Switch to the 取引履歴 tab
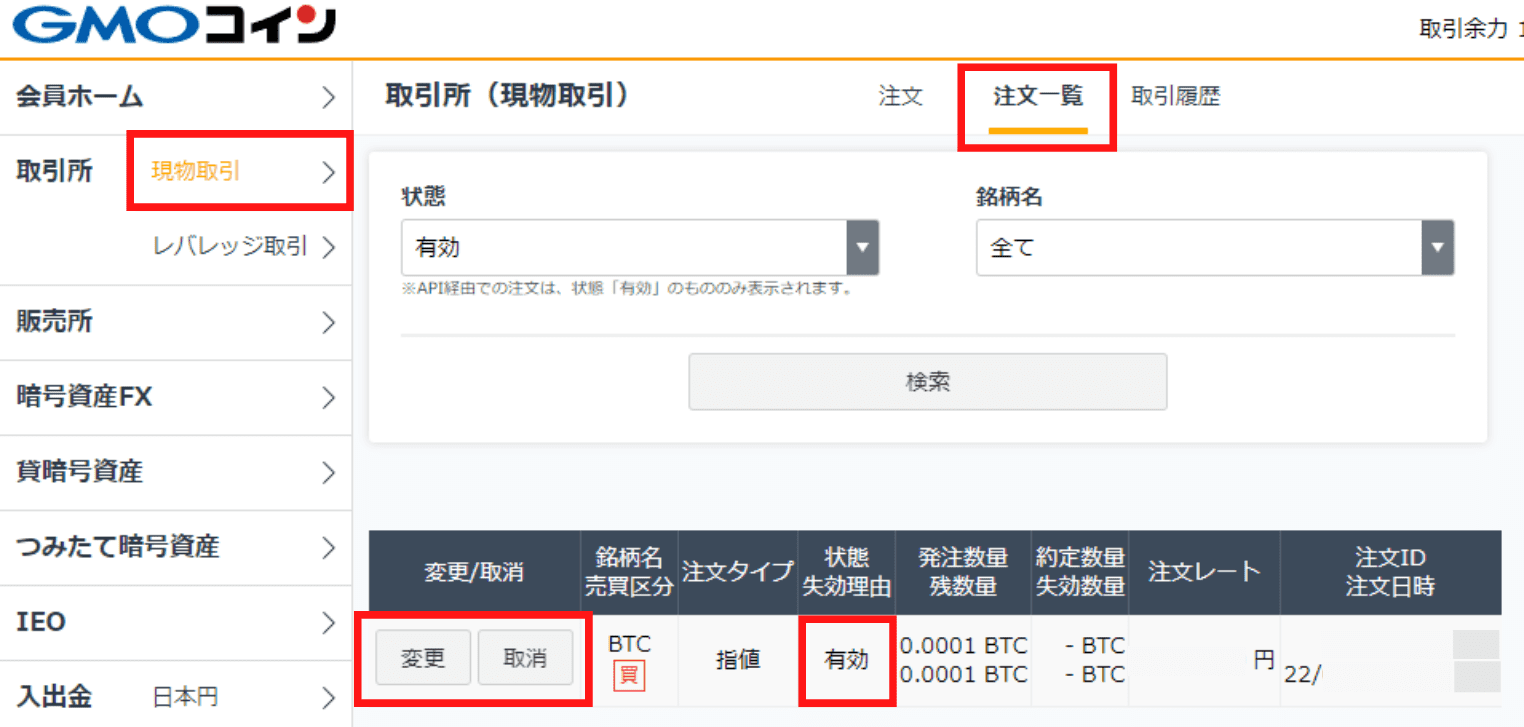Image resolution: width=1524 pixels, height=727 pixels. pyautogui.click(x=1175, y=97)
